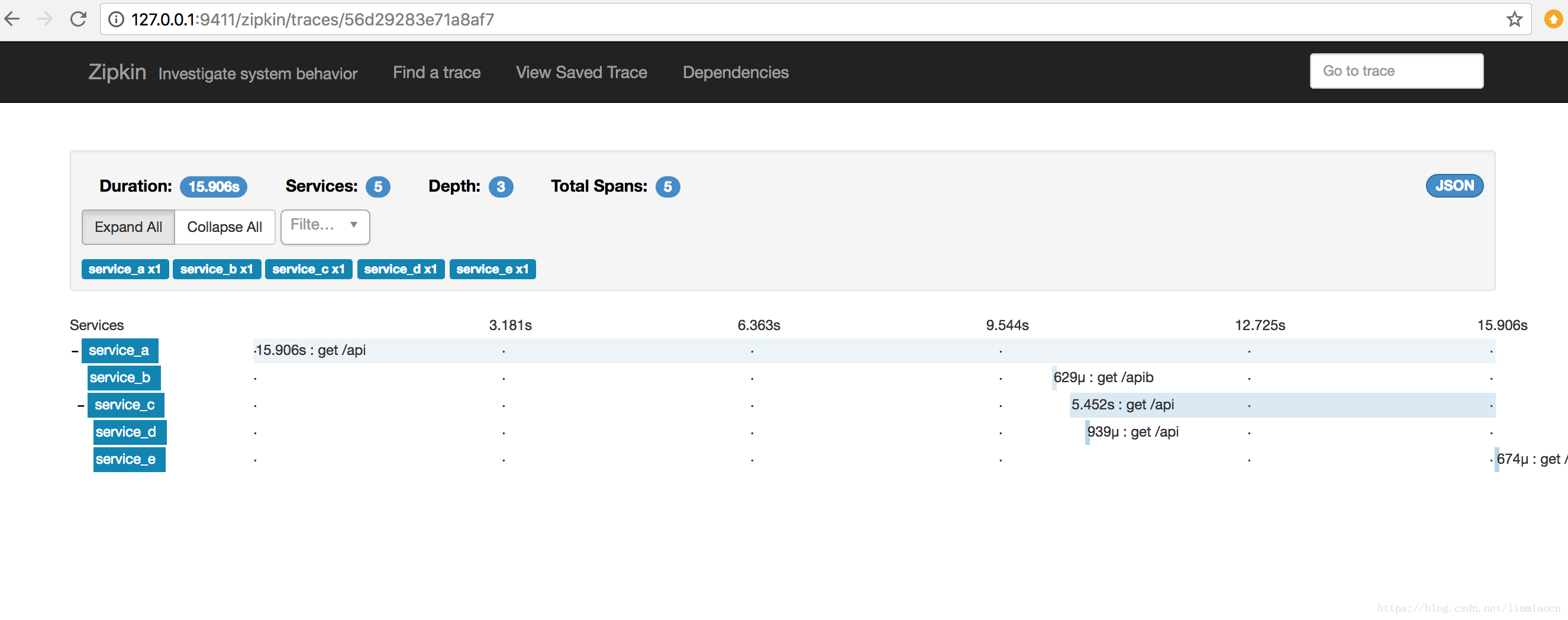The width and height of the screenshot is (1568, 620).
Task: Go to Dependencies page
Action: (x=735, y=72)
